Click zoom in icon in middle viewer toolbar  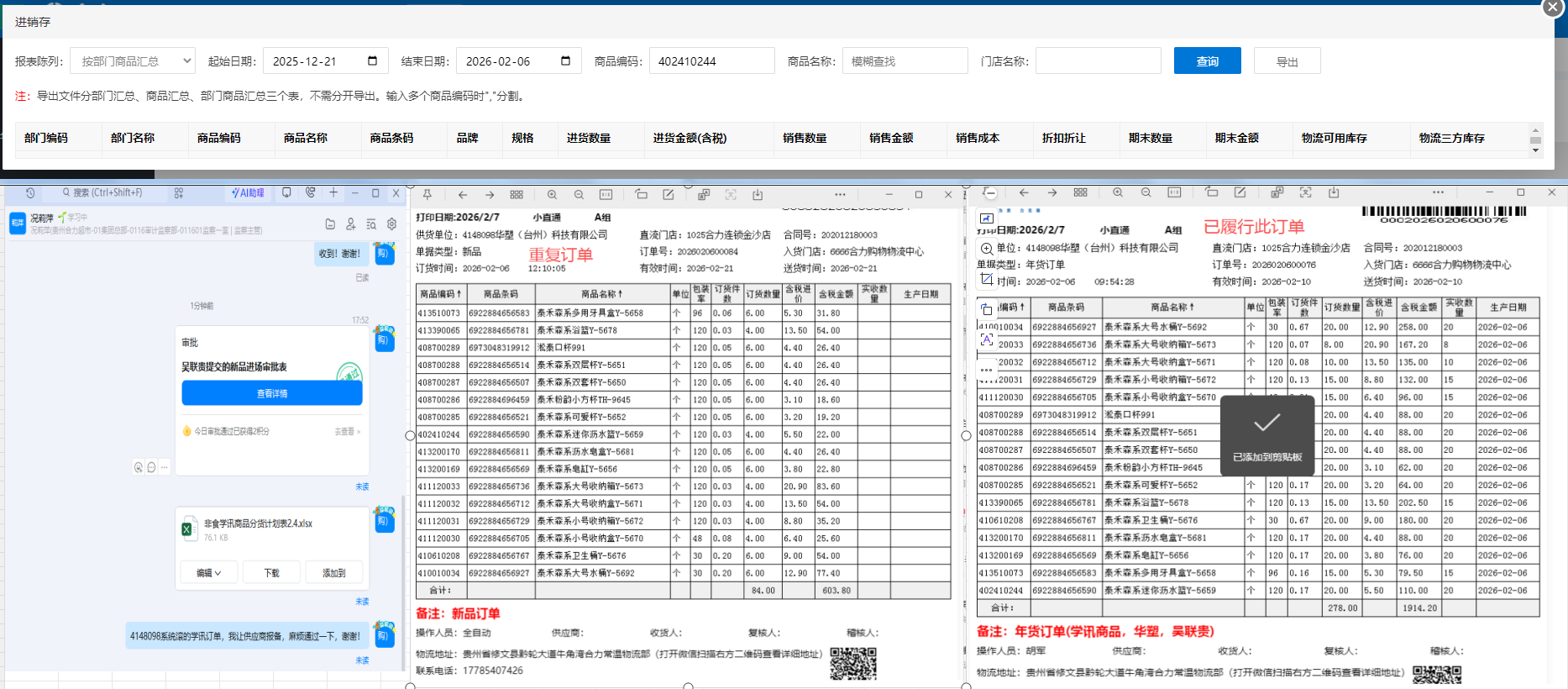click(x=552, y=195)
